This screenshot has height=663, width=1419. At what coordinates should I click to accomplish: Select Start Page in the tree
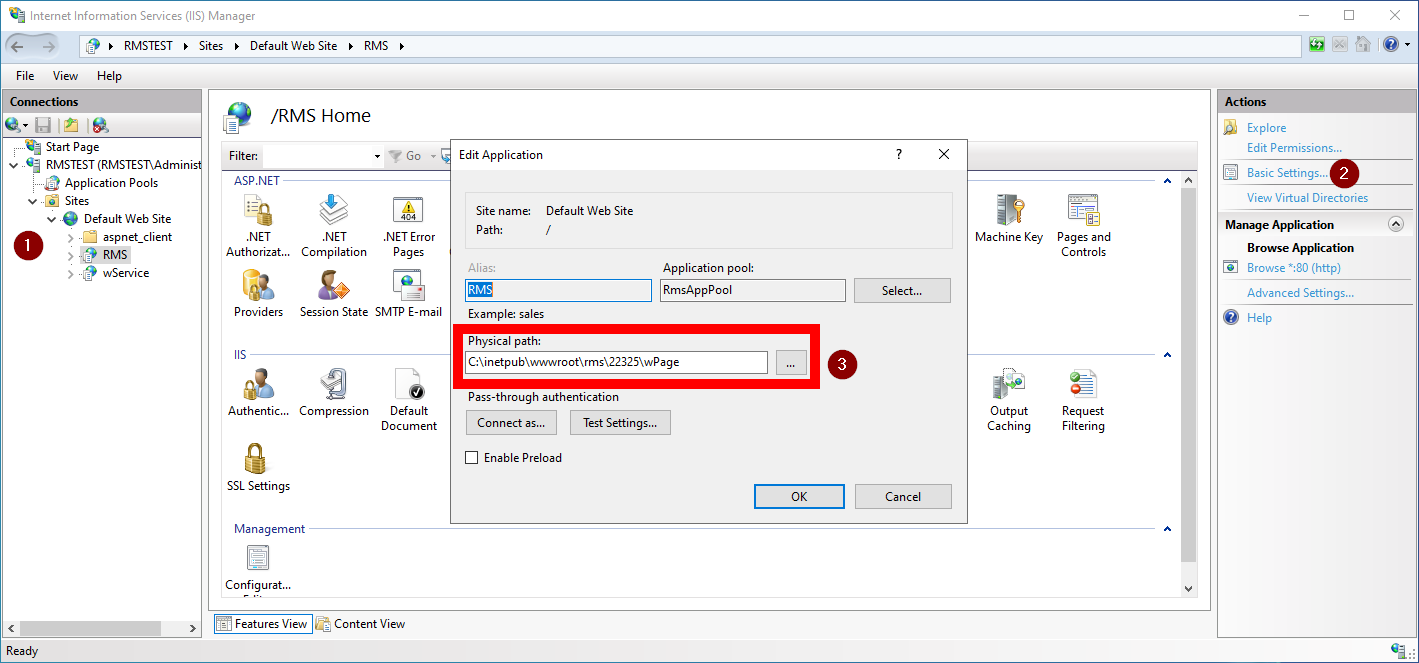coord(72,147)
